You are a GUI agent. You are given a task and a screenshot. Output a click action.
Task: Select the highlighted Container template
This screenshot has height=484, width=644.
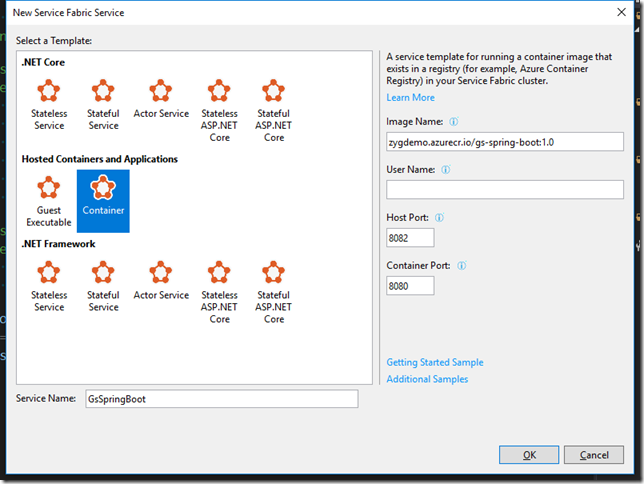click(103, 201)
